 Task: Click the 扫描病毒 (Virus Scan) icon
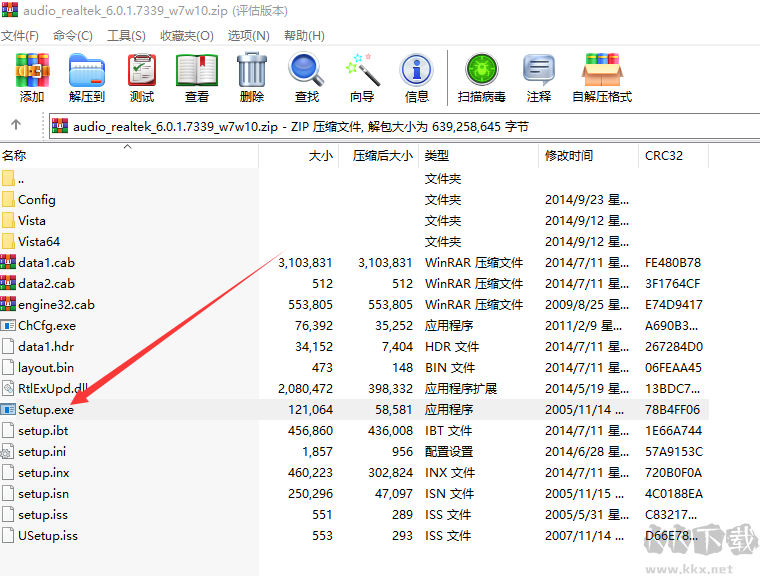point(482,70)
